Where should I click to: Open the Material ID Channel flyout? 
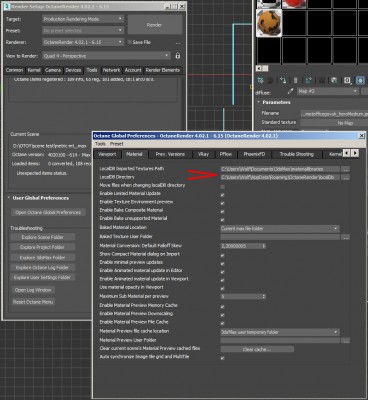tap(347, 80)
